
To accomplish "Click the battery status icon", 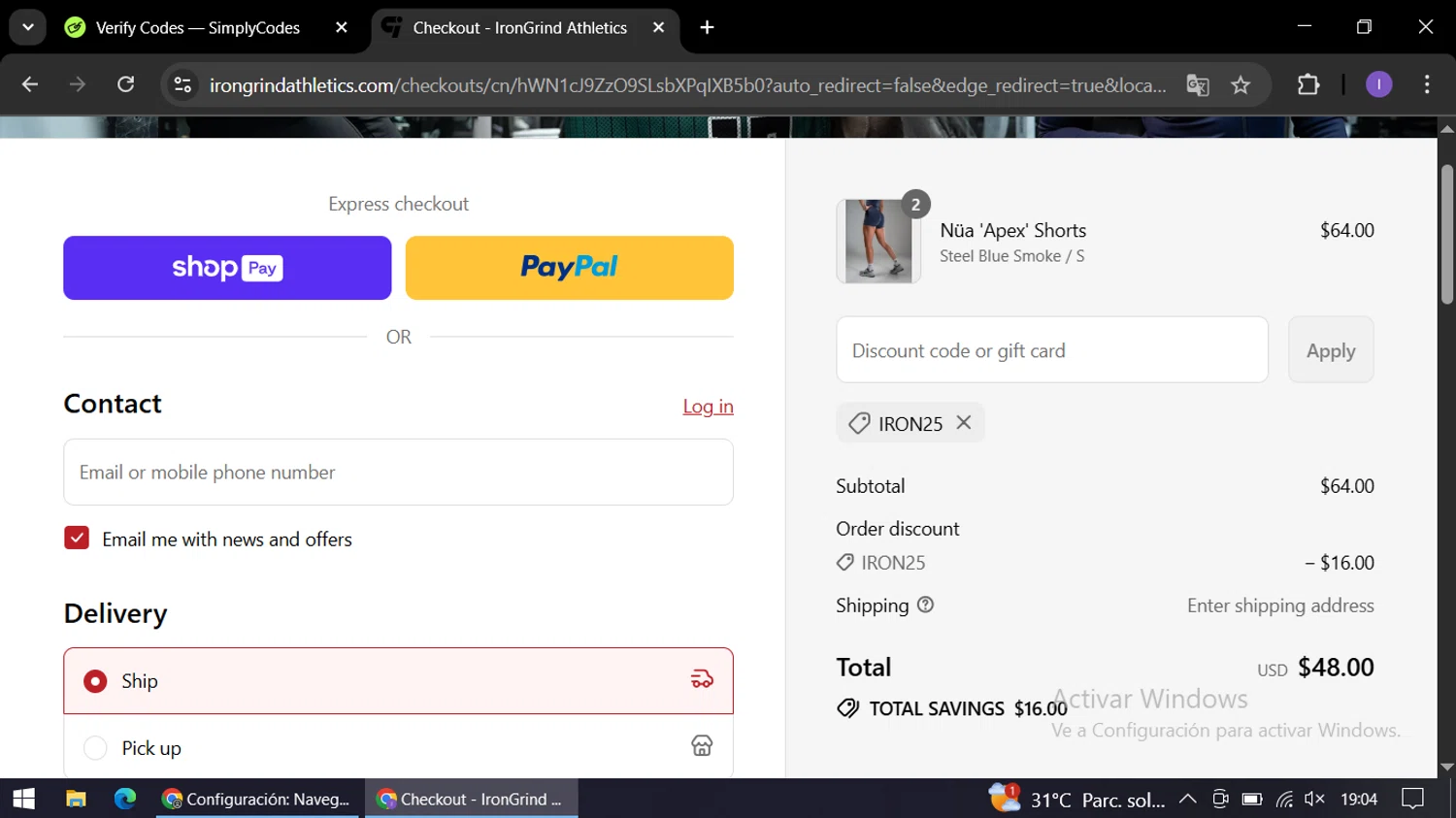I will [1252, 800].
